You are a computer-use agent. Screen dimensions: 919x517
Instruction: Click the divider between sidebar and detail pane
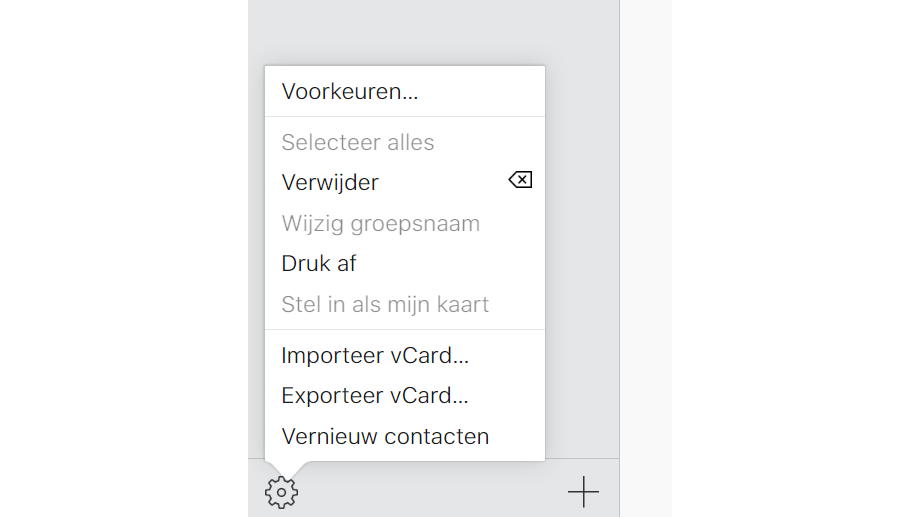pyautogui.click(x=620, y=250)
